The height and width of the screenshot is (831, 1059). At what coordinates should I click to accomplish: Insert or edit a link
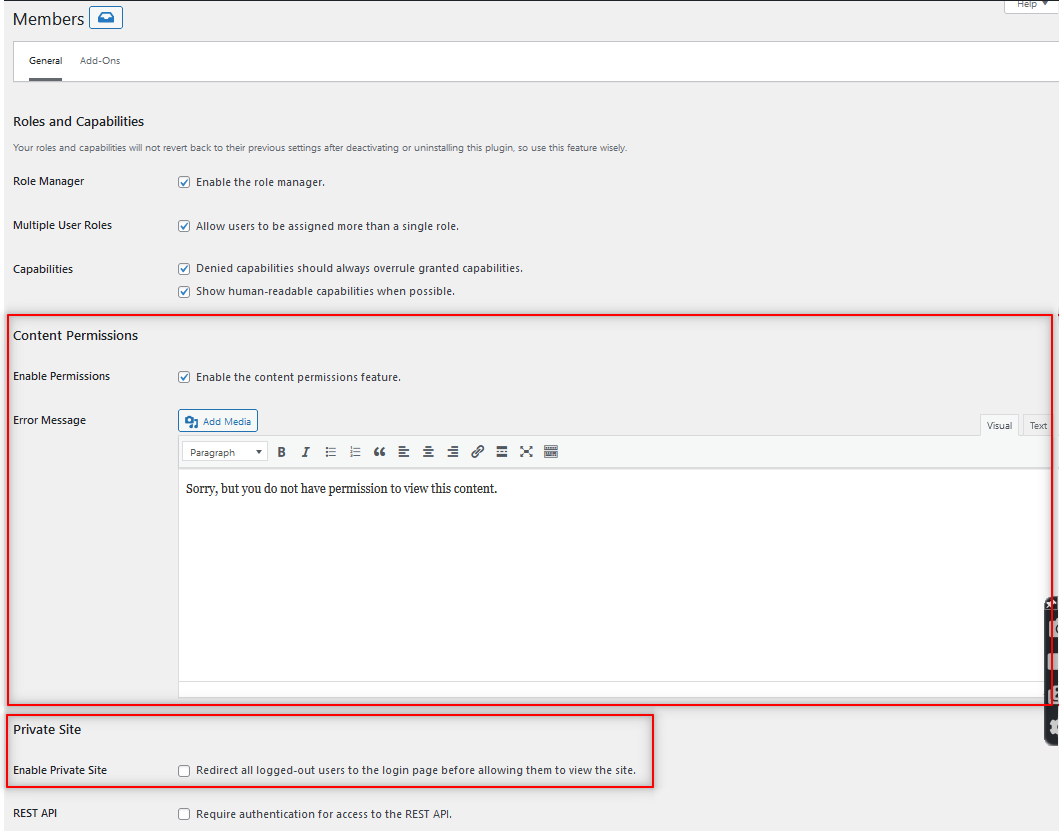coord(477,452)
